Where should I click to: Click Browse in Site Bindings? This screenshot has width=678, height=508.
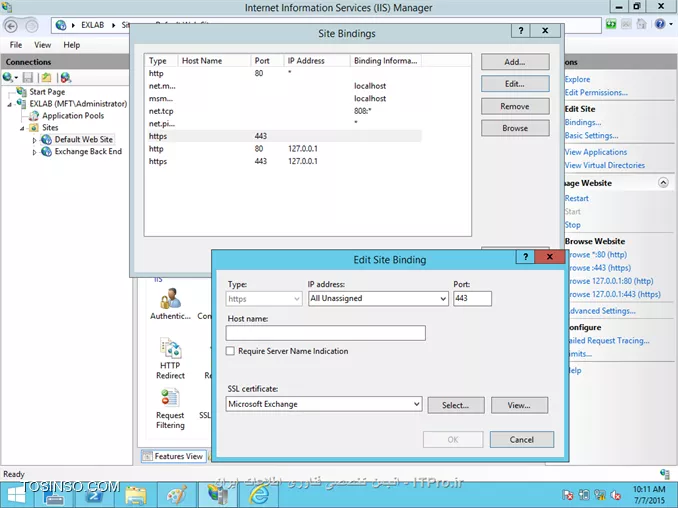[515, 128]
